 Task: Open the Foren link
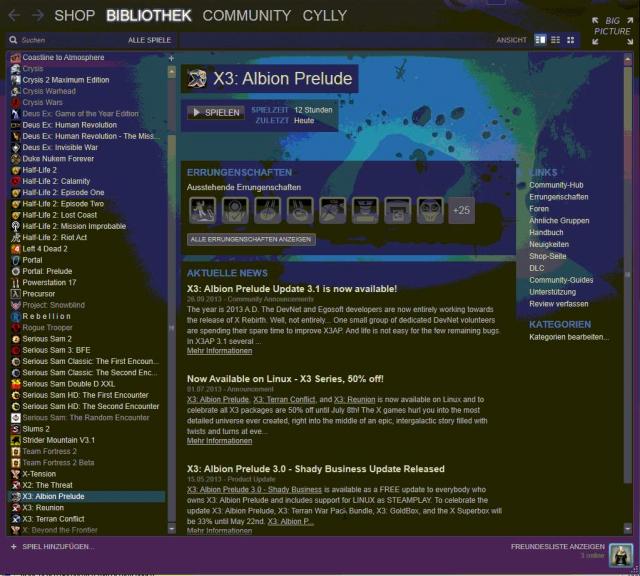point(539,209)
